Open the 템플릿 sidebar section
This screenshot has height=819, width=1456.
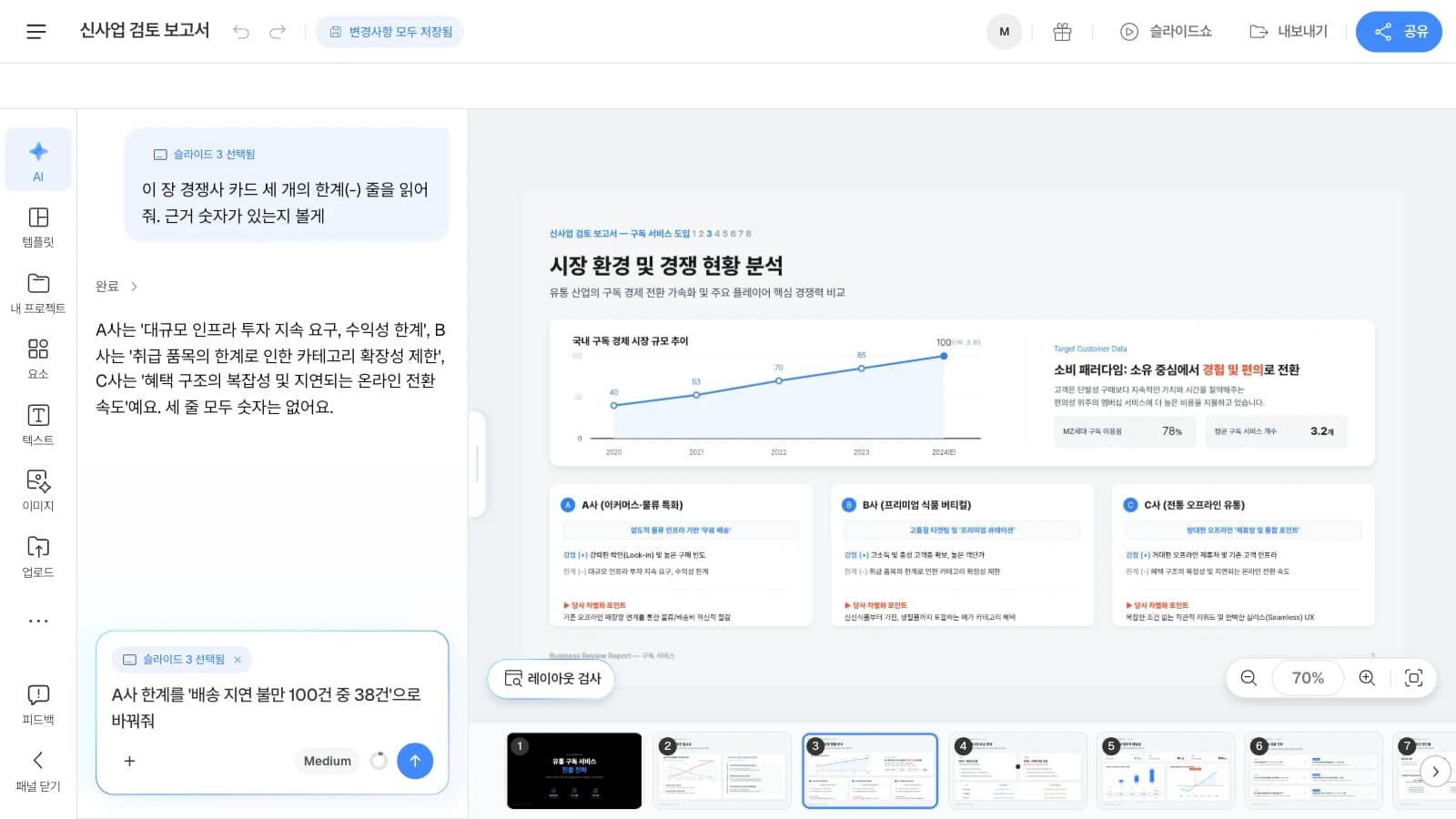click(x=38, y=227)
